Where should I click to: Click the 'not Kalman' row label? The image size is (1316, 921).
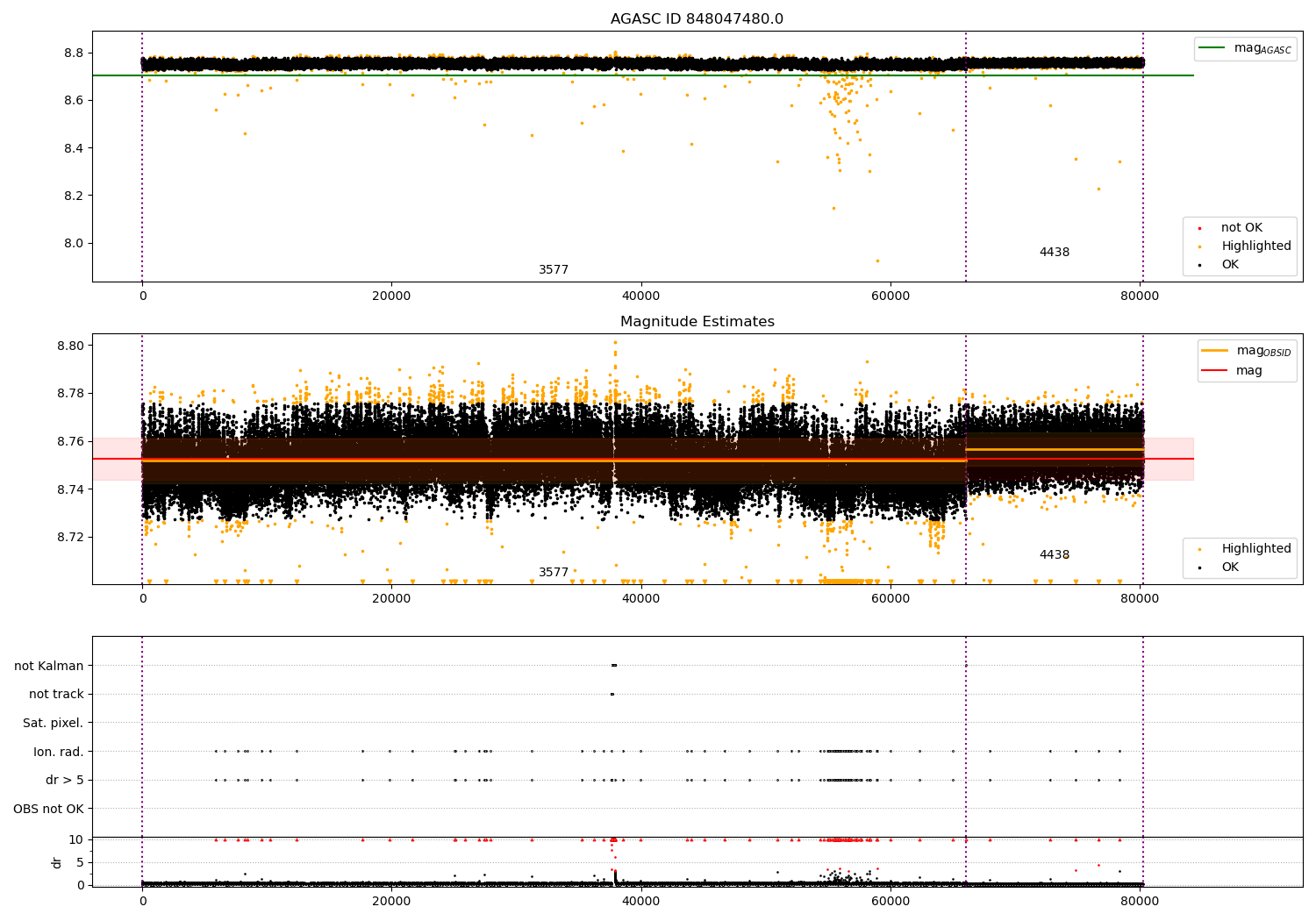tap(49, 666)
